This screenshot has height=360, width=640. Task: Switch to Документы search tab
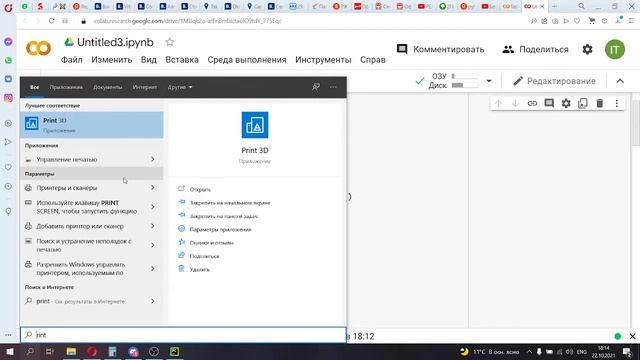click(x=107, y=87)
